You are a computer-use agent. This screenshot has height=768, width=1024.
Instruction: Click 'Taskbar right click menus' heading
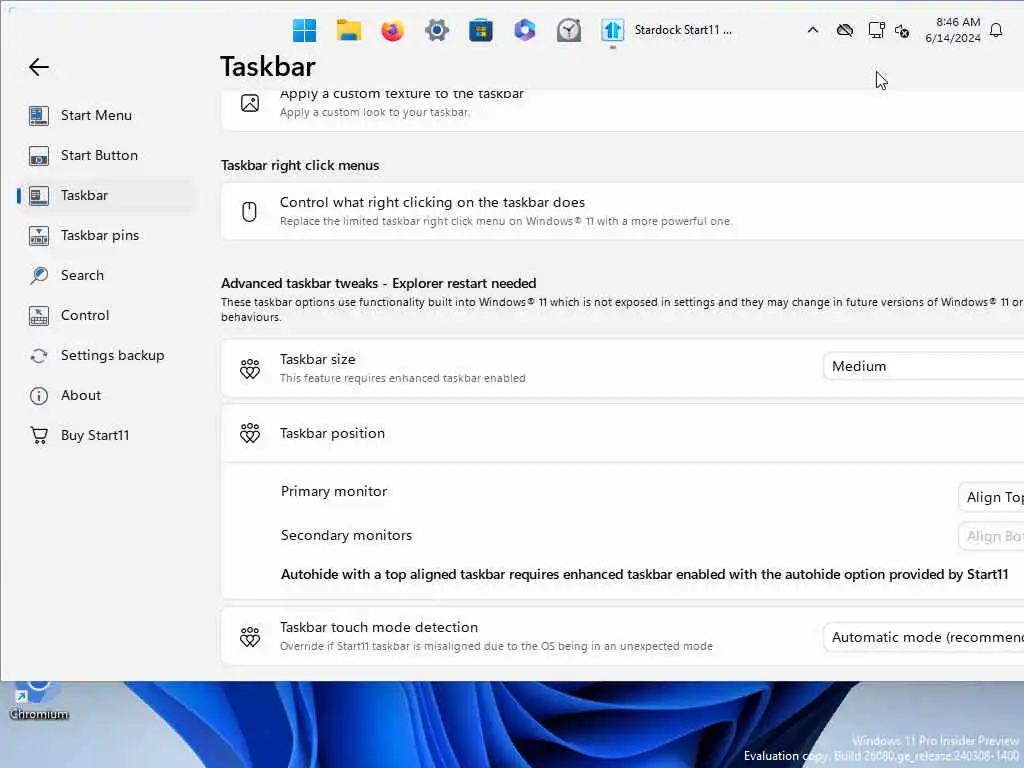(x=300, y=165)
